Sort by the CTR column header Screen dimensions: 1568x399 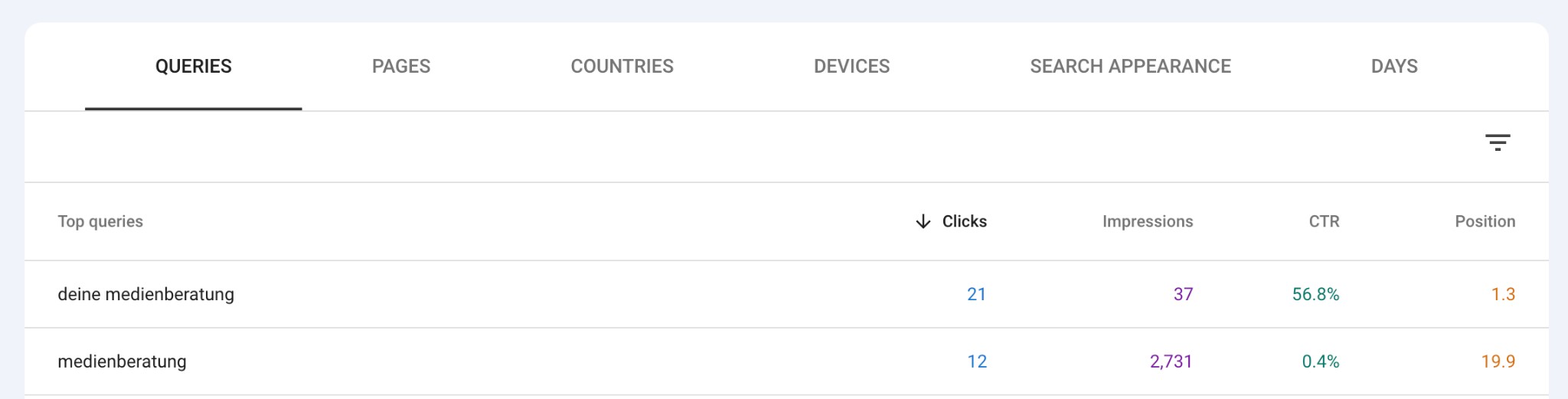click(x=1324, y=222)
